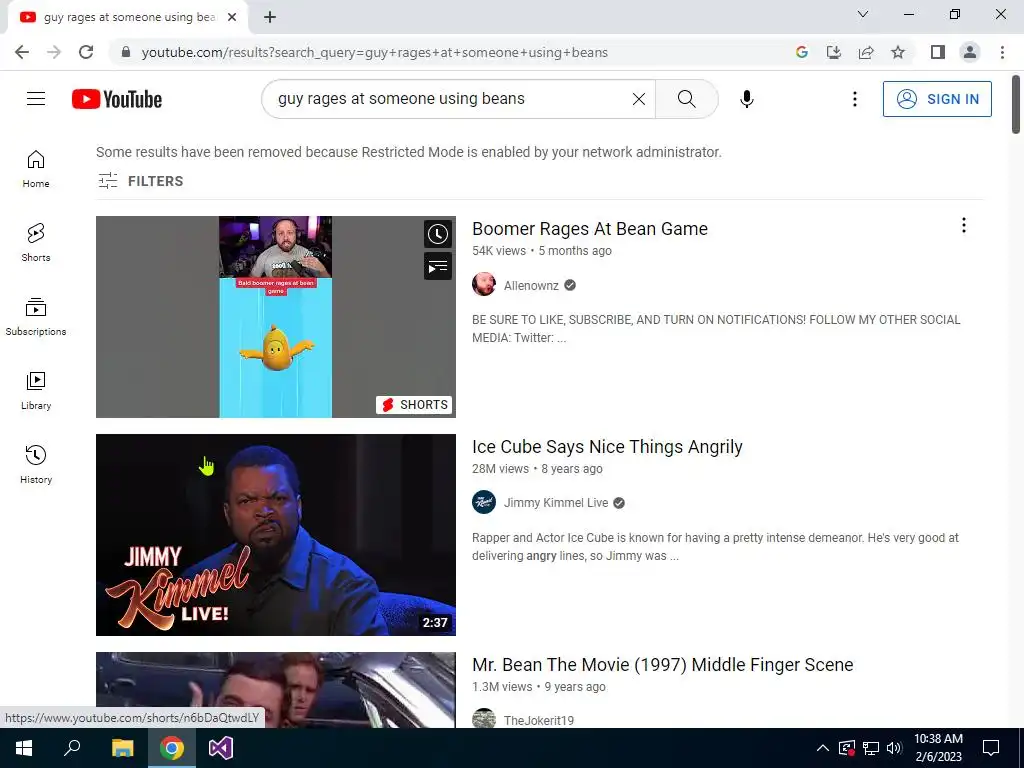The image size is (1024, 768).
Task: Open a new browser tab
Action: tap(270, 17)
